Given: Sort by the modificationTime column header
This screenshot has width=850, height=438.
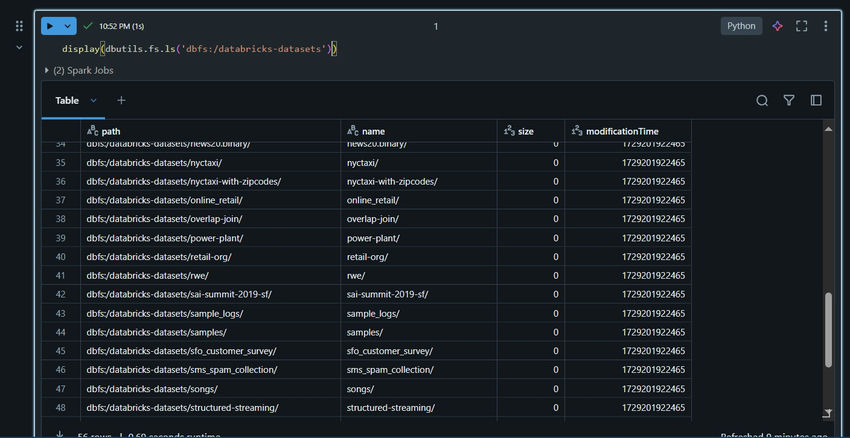Looking at the screenshot, I should click(628, 131).
